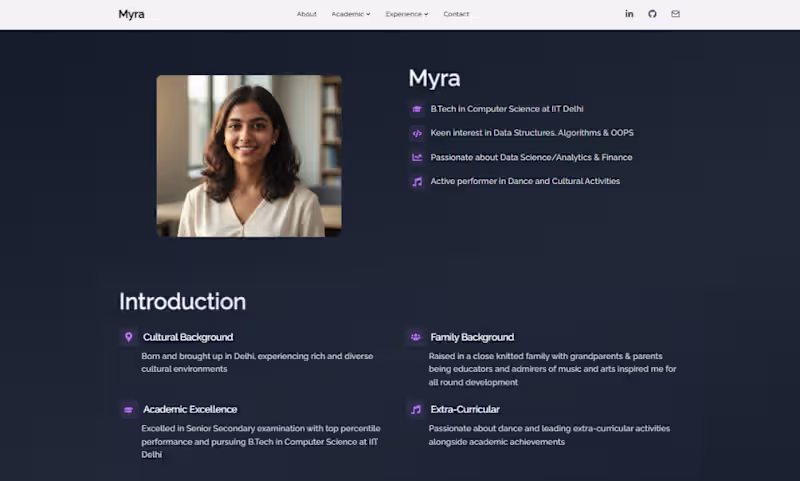Click text 'B.Tech in Computer Science at IIT Delhi'
The image size is (800, 481).
507,109
